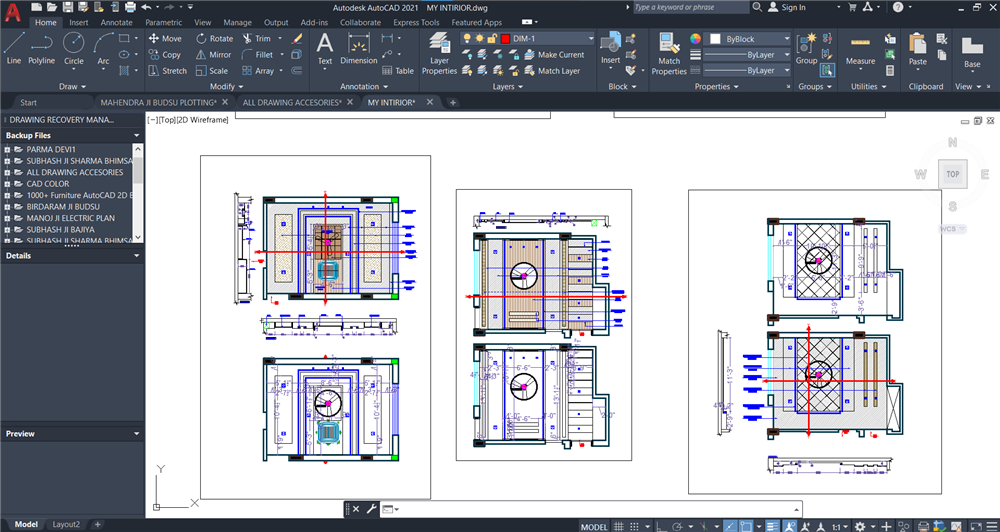Click the Stretch tool
1000x532 pixels.
167,71
